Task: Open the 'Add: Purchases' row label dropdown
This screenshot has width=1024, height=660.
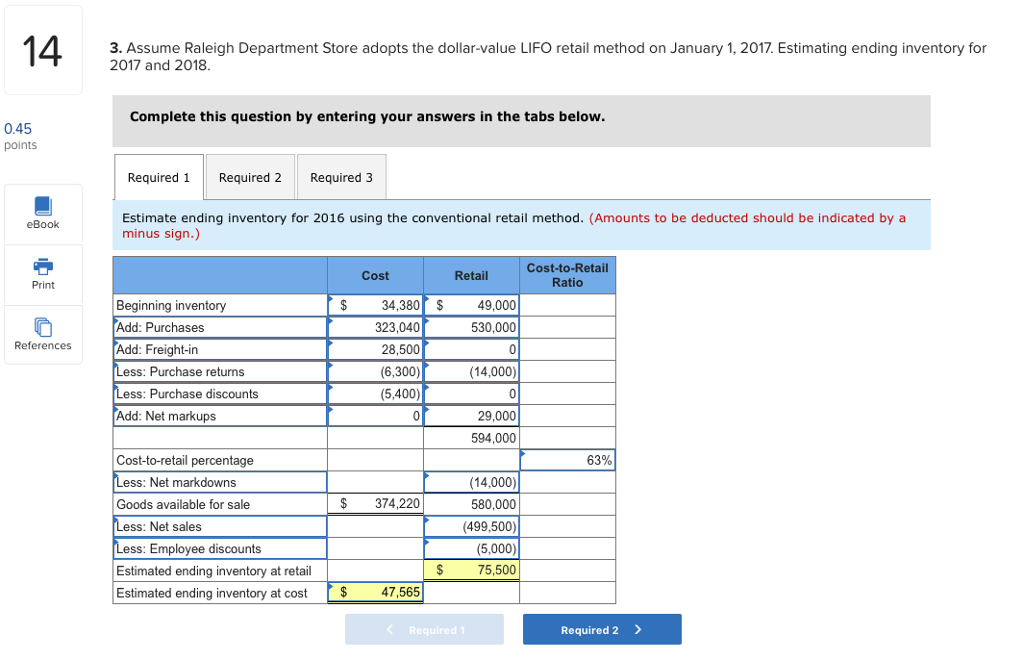Action: 220,328
